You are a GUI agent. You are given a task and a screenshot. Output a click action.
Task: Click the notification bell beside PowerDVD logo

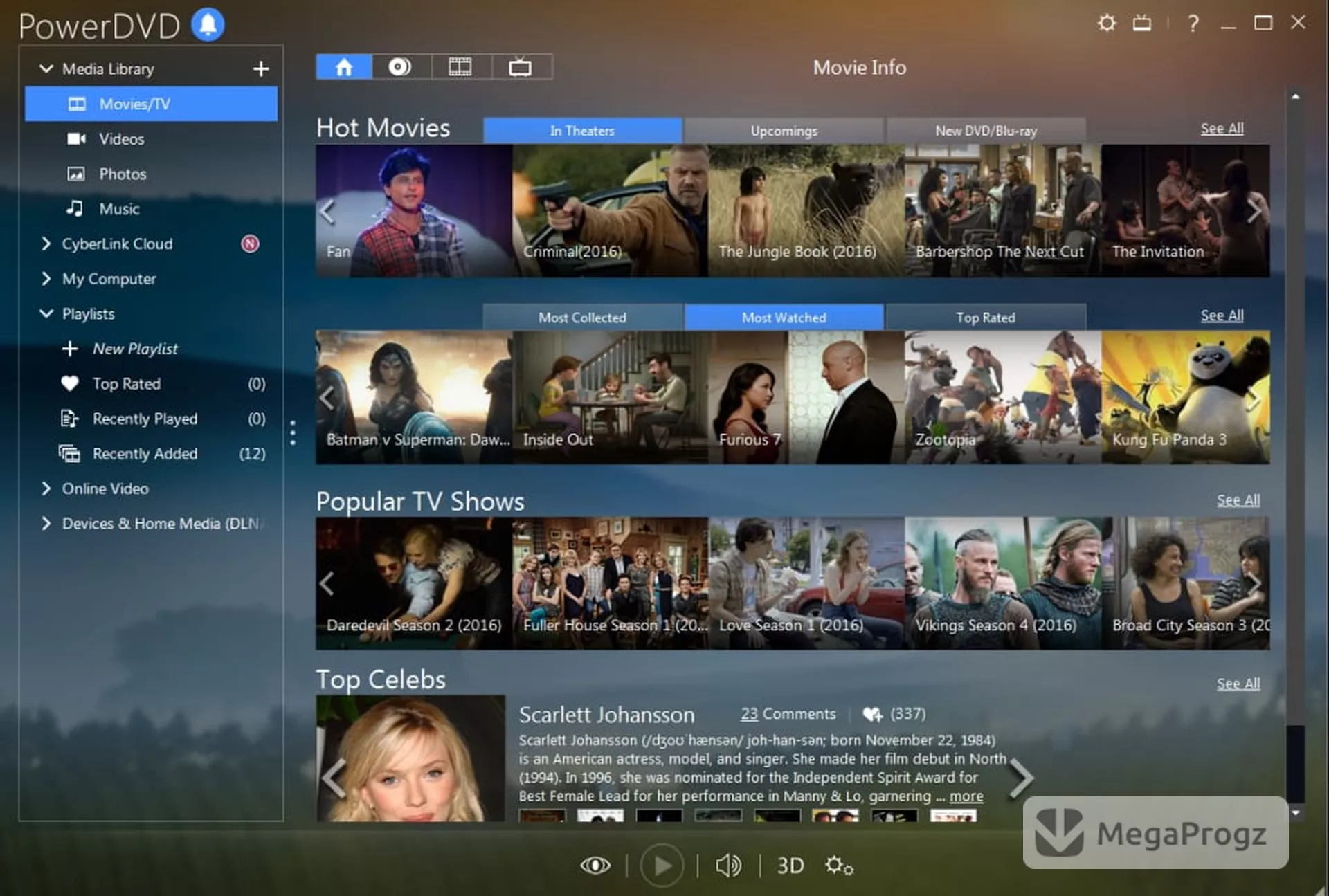point(208,25)
